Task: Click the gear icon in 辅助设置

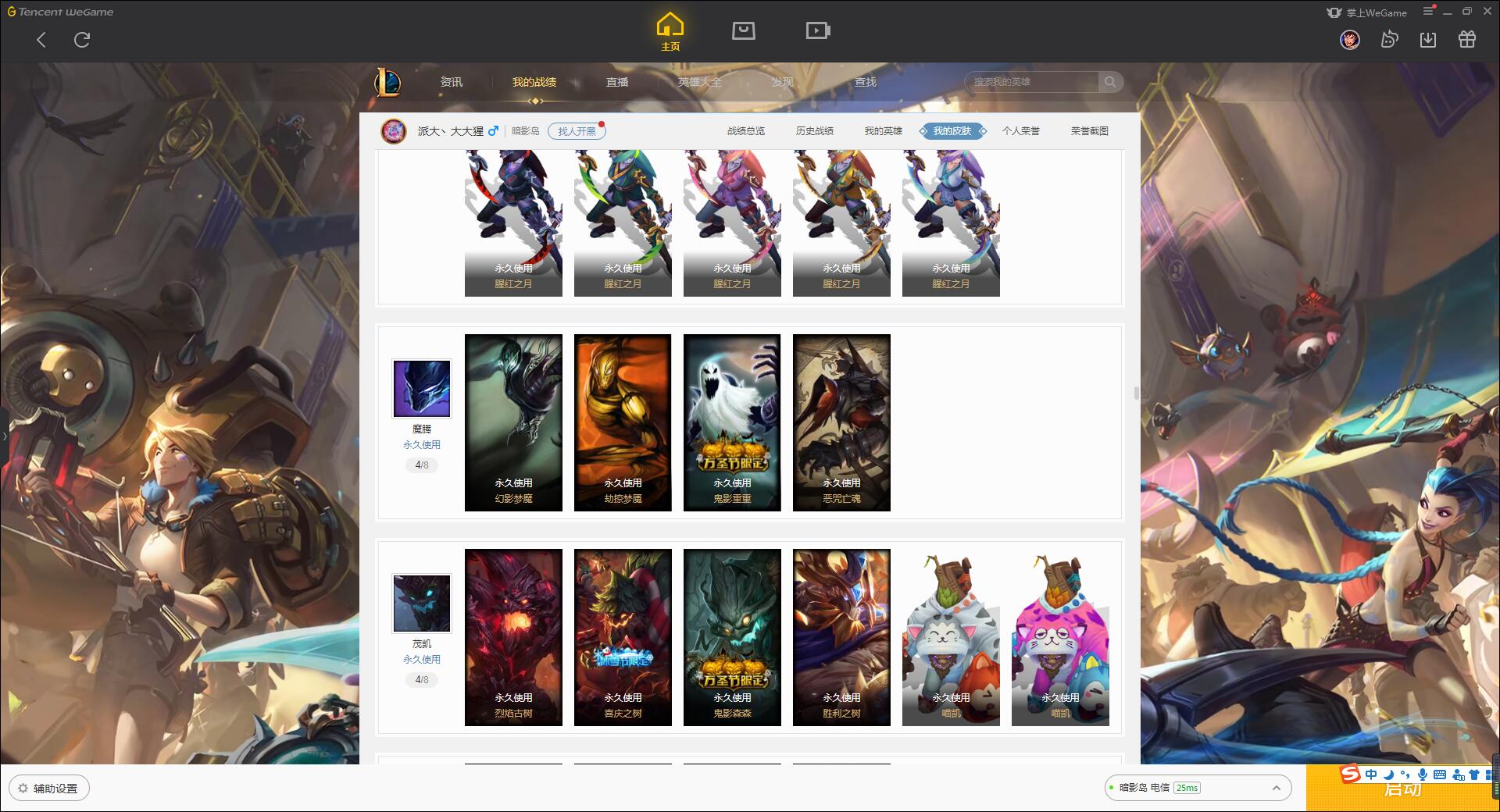Action: [23, 789]
